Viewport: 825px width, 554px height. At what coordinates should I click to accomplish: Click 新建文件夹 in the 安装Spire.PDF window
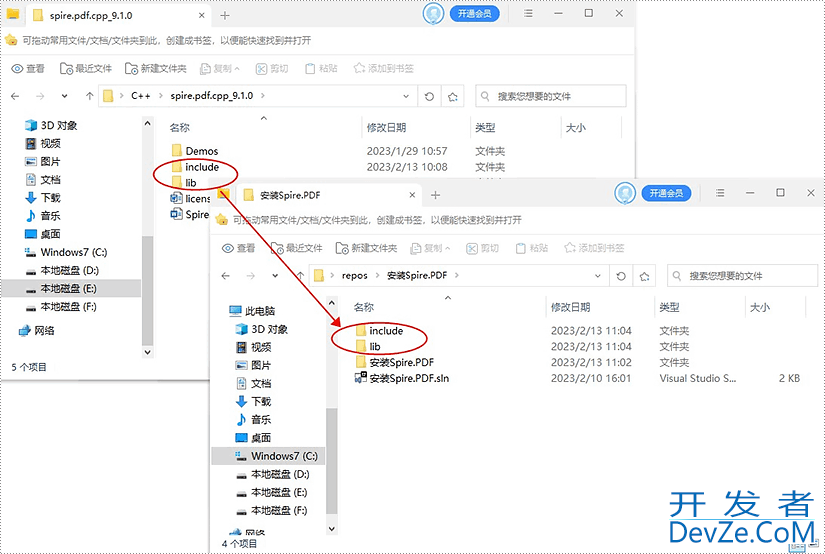366,248
